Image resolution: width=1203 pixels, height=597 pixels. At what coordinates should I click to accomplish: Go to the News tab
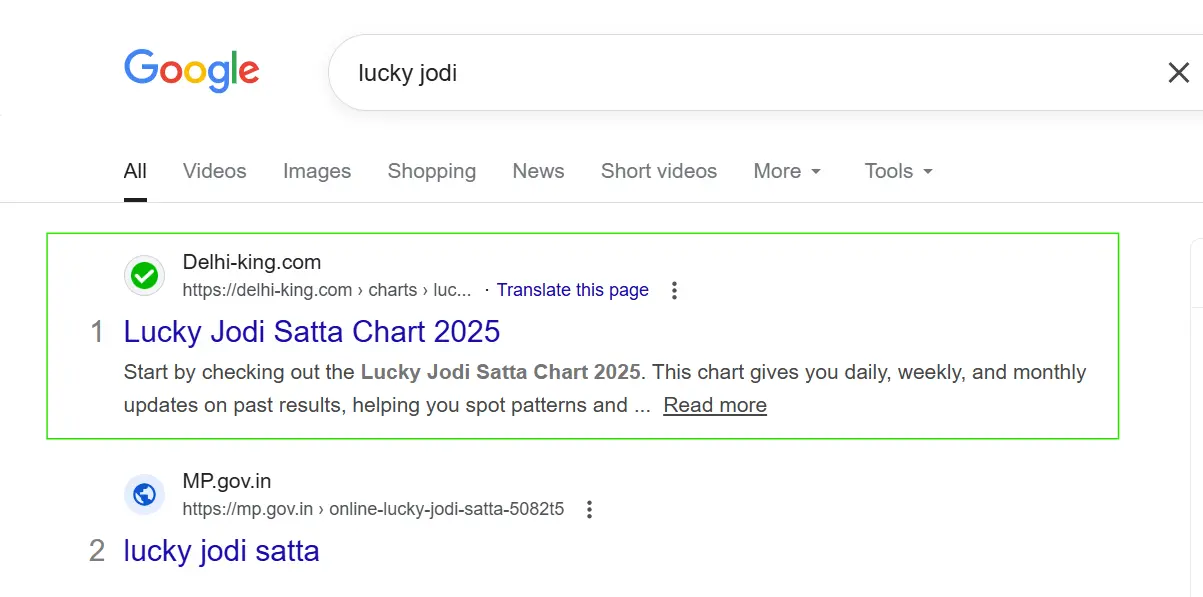point(538,171)
